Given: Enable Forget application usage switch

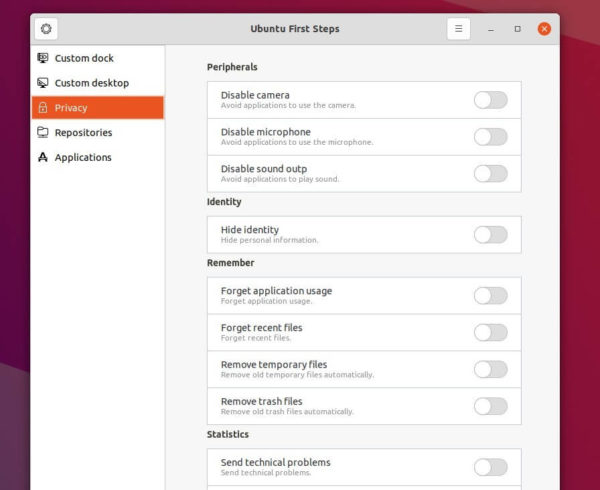Looking at the screenshot, I should pyautogui.click(x=491, y=296).
